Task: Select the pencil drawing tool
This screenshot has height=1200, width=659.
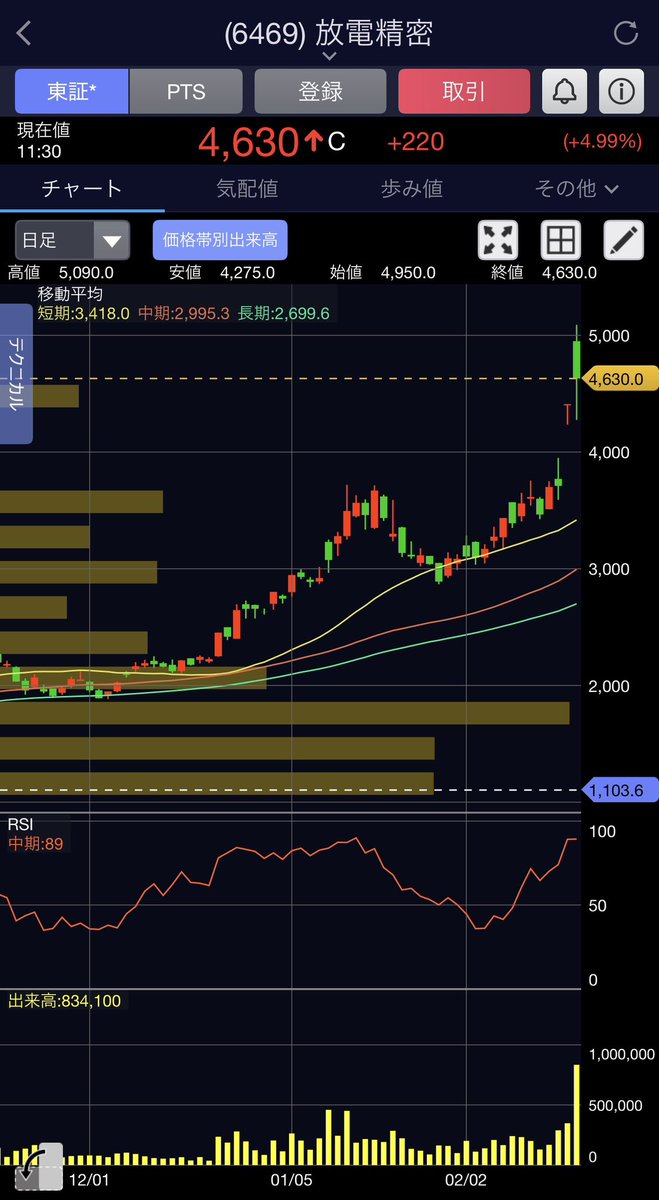Action: [x=623, y=240]
